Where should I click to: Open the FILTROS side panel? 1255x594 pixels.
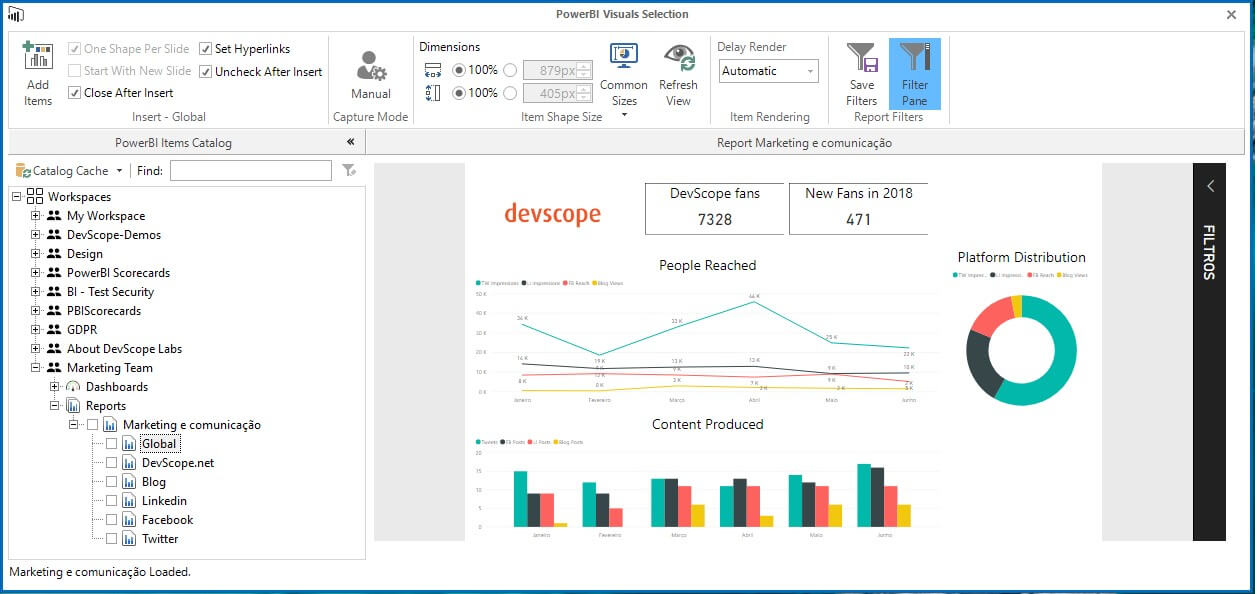1210,186
